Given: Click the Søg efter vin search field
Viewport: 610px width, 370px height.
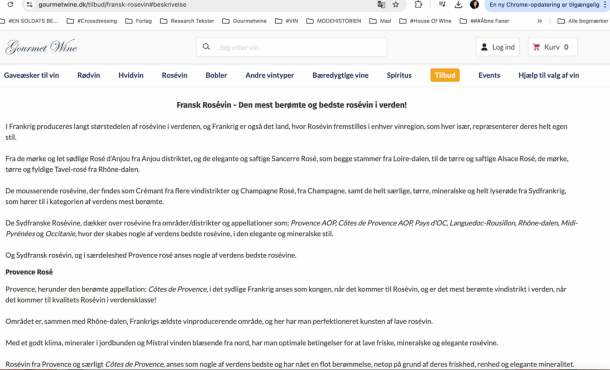Looking at the screenshot, I should click(291, 47).
